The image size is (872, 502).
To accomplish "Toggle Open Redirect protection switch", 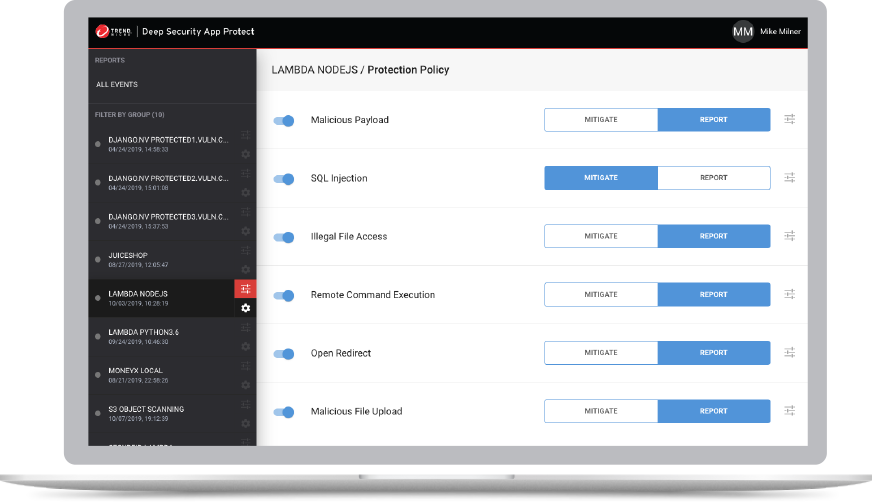I will (284, 354).
